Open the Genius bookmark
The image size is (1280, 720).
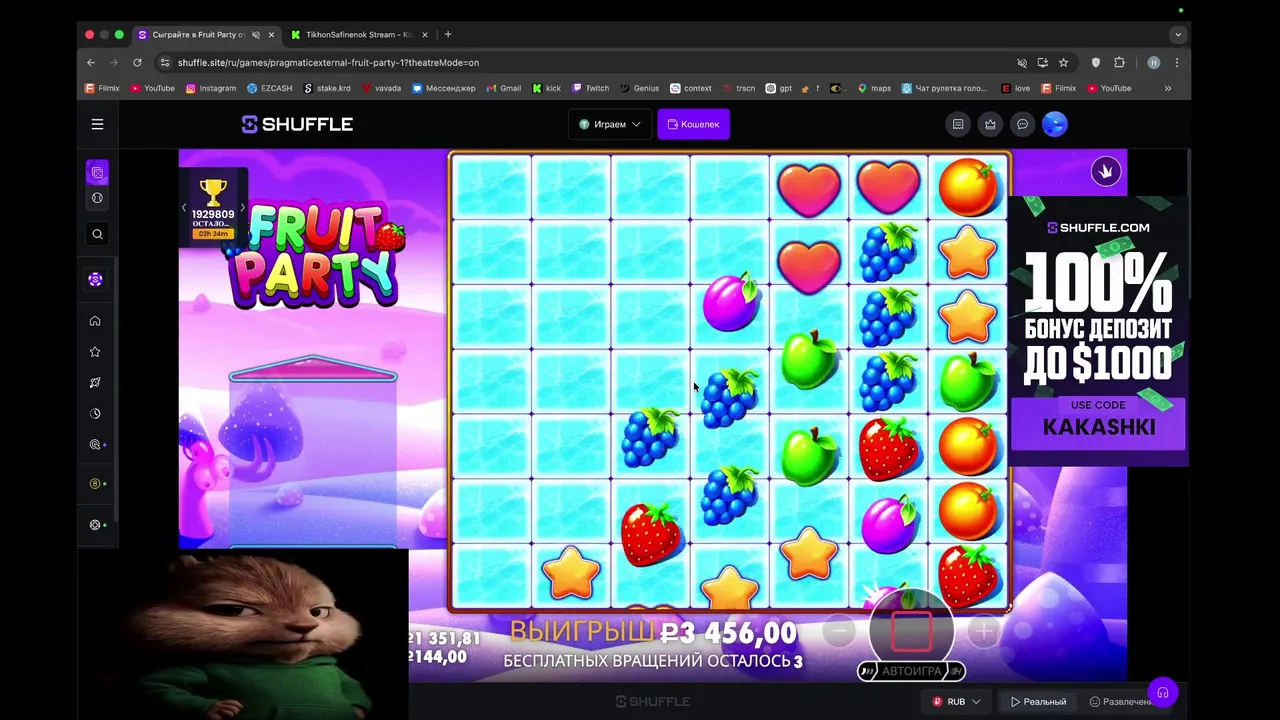tap(640, 88)
